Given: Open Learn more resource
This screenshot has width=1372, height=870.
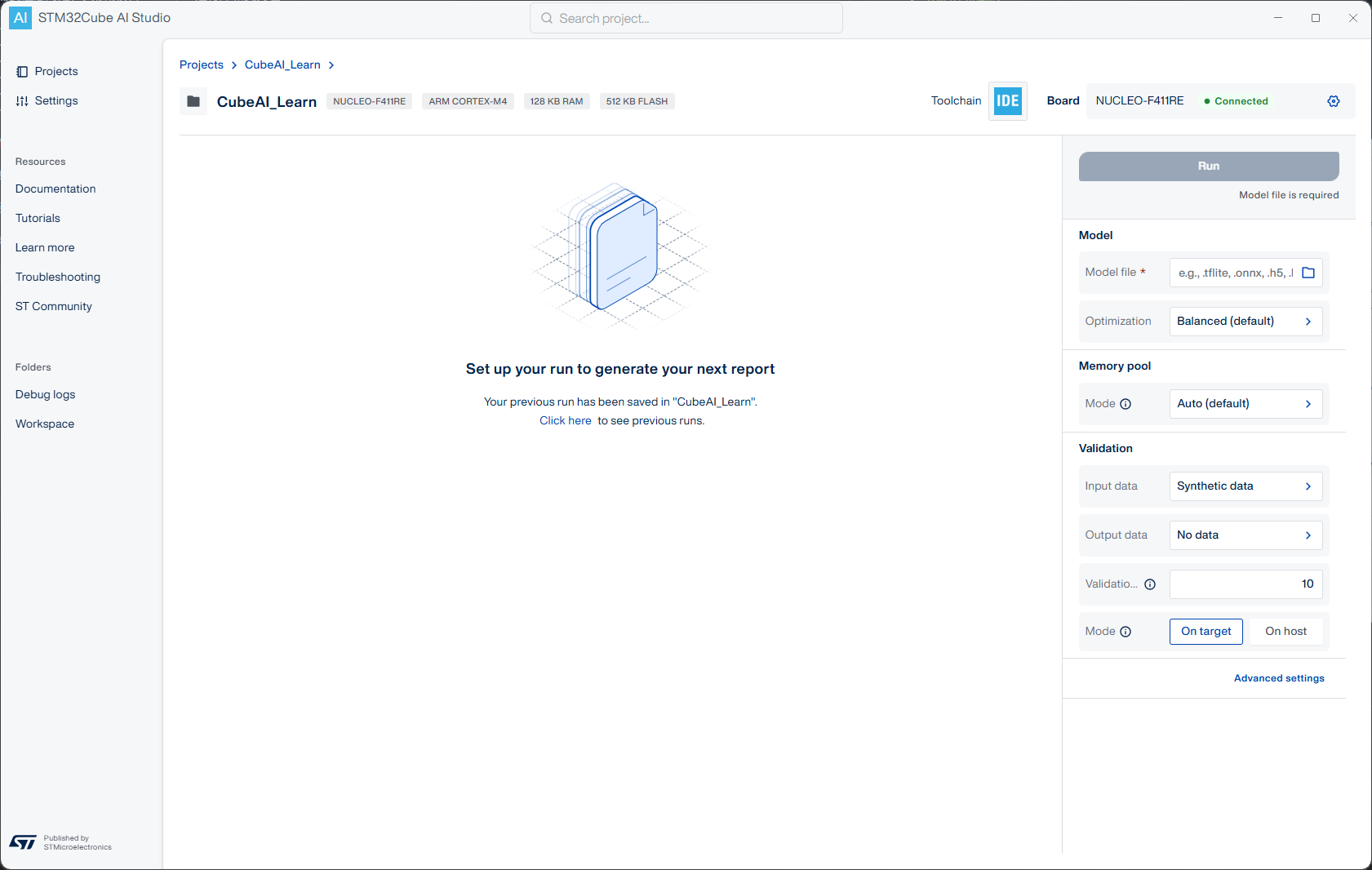Looking at the screenshot, I should point(45,248).
